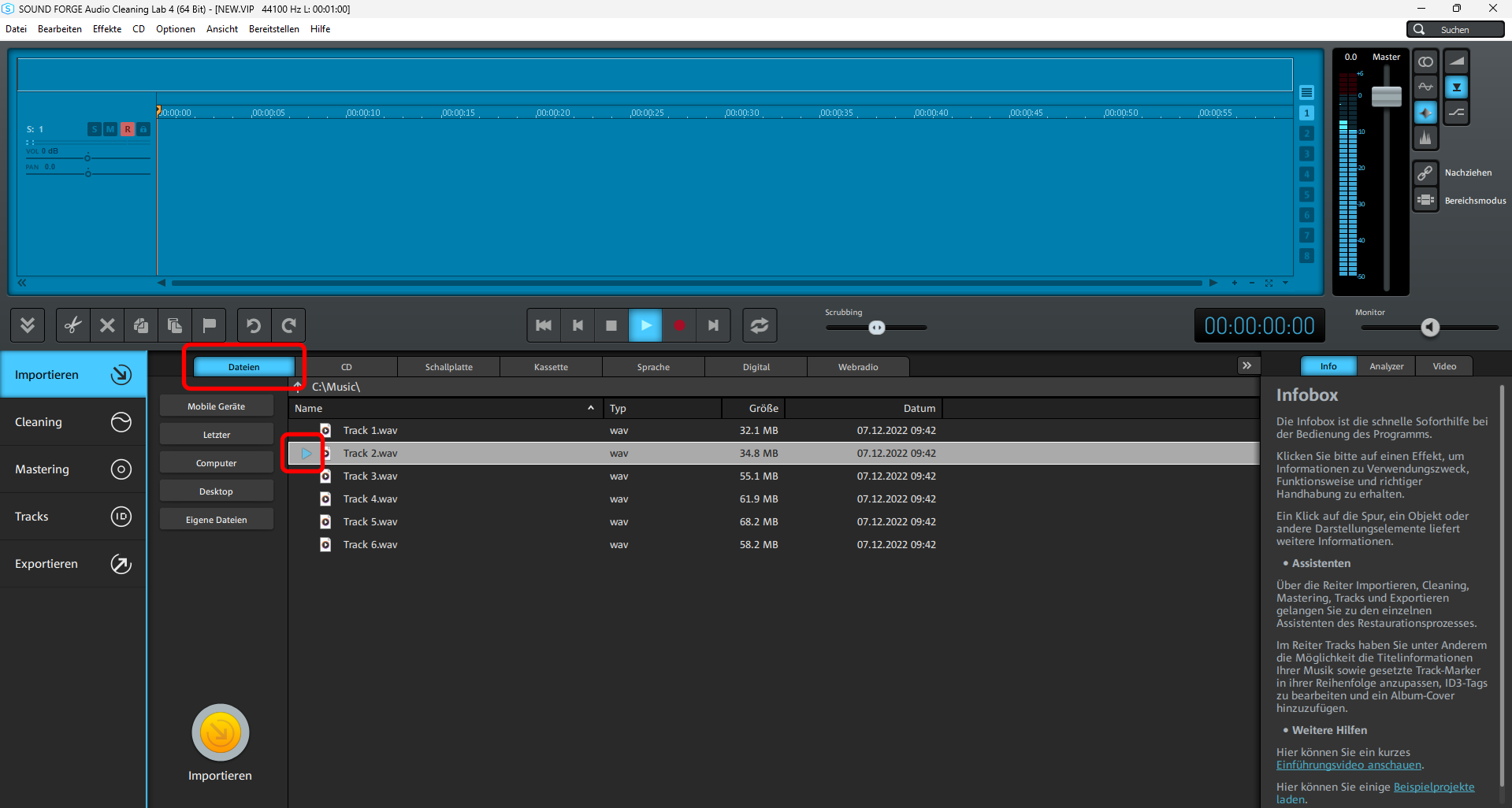
Task: Stop playback
Action: click(611, 325)
